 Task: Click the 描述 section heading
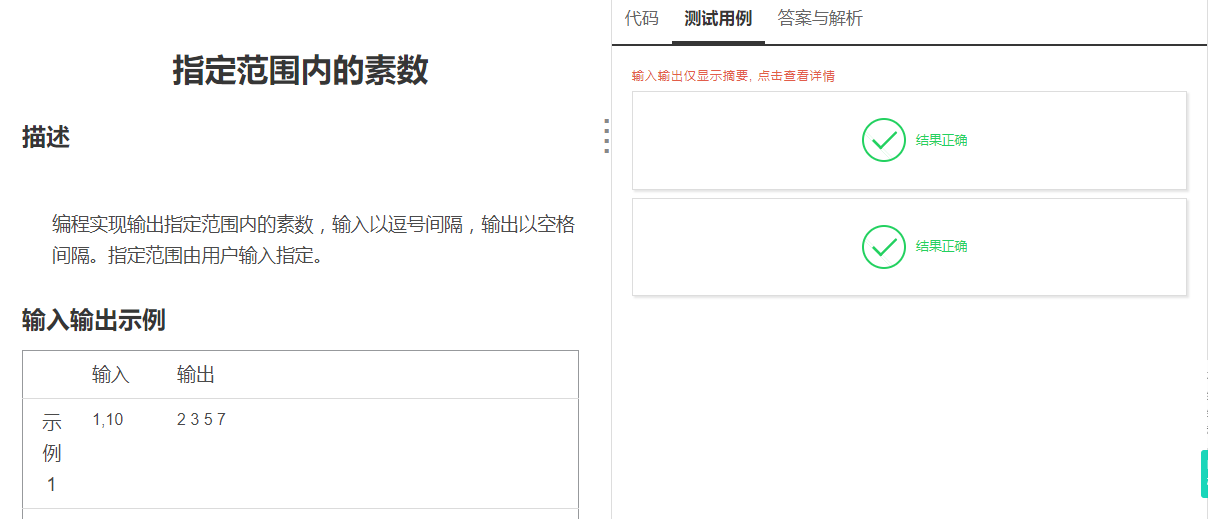[46, 138]
